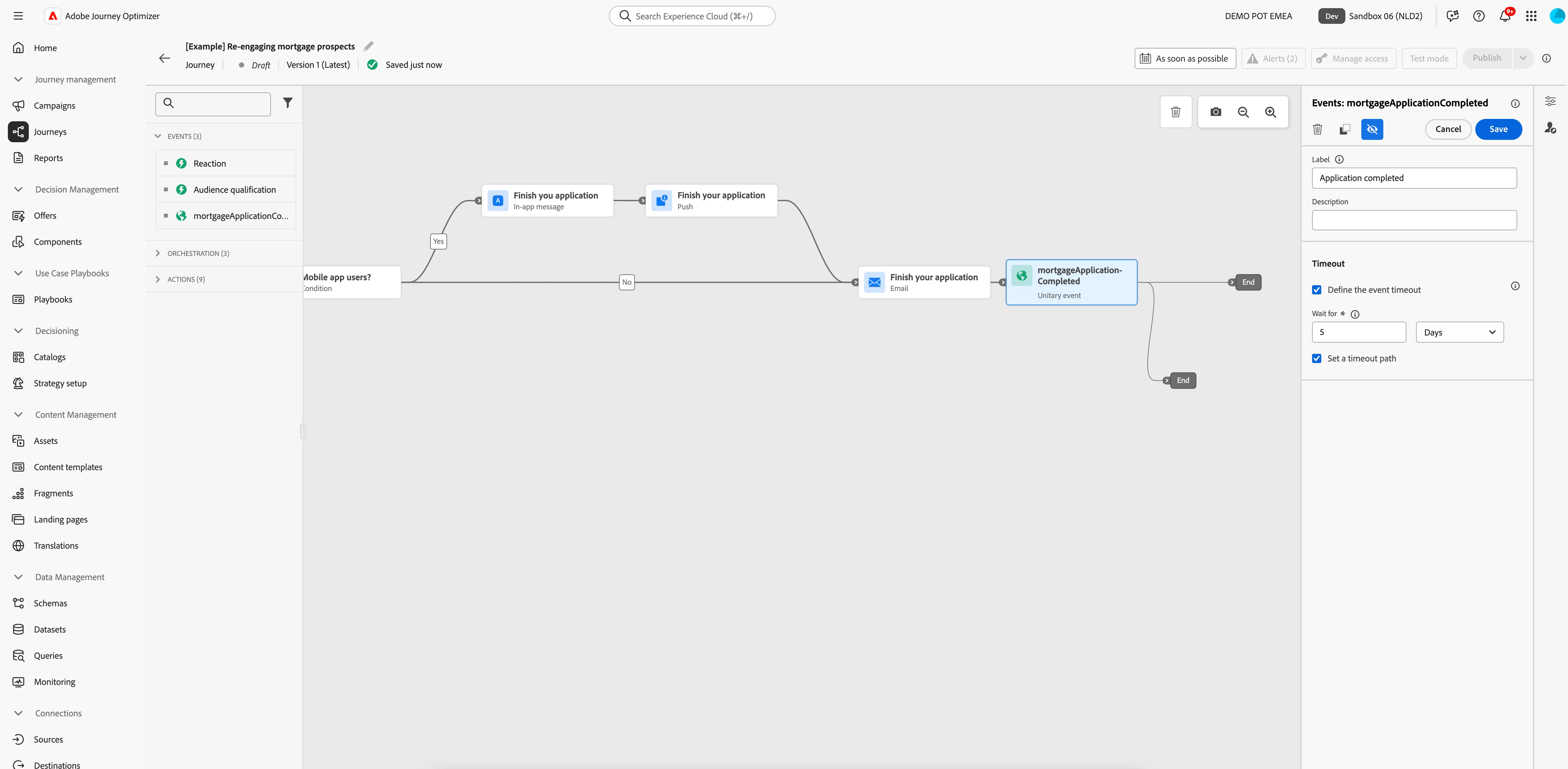
Task: Click the Label text field
Action: pos(1413,178)
